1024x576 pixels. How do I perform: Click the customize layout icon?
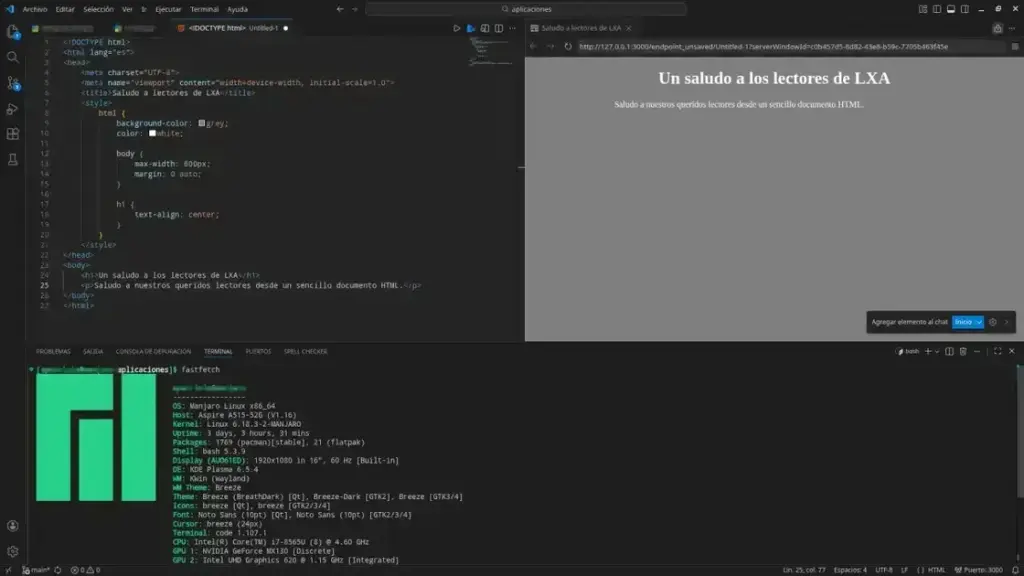pos(923,9)
